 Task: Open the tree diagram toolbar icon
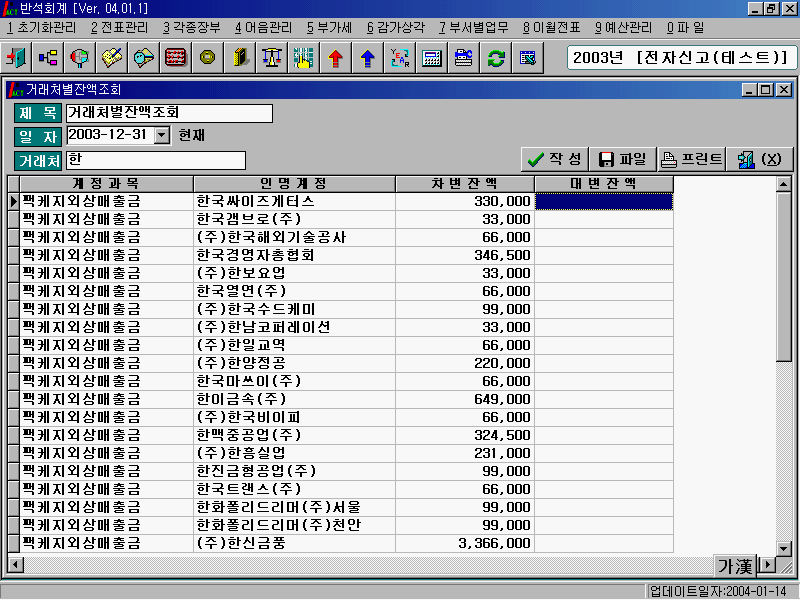point(48,58)
